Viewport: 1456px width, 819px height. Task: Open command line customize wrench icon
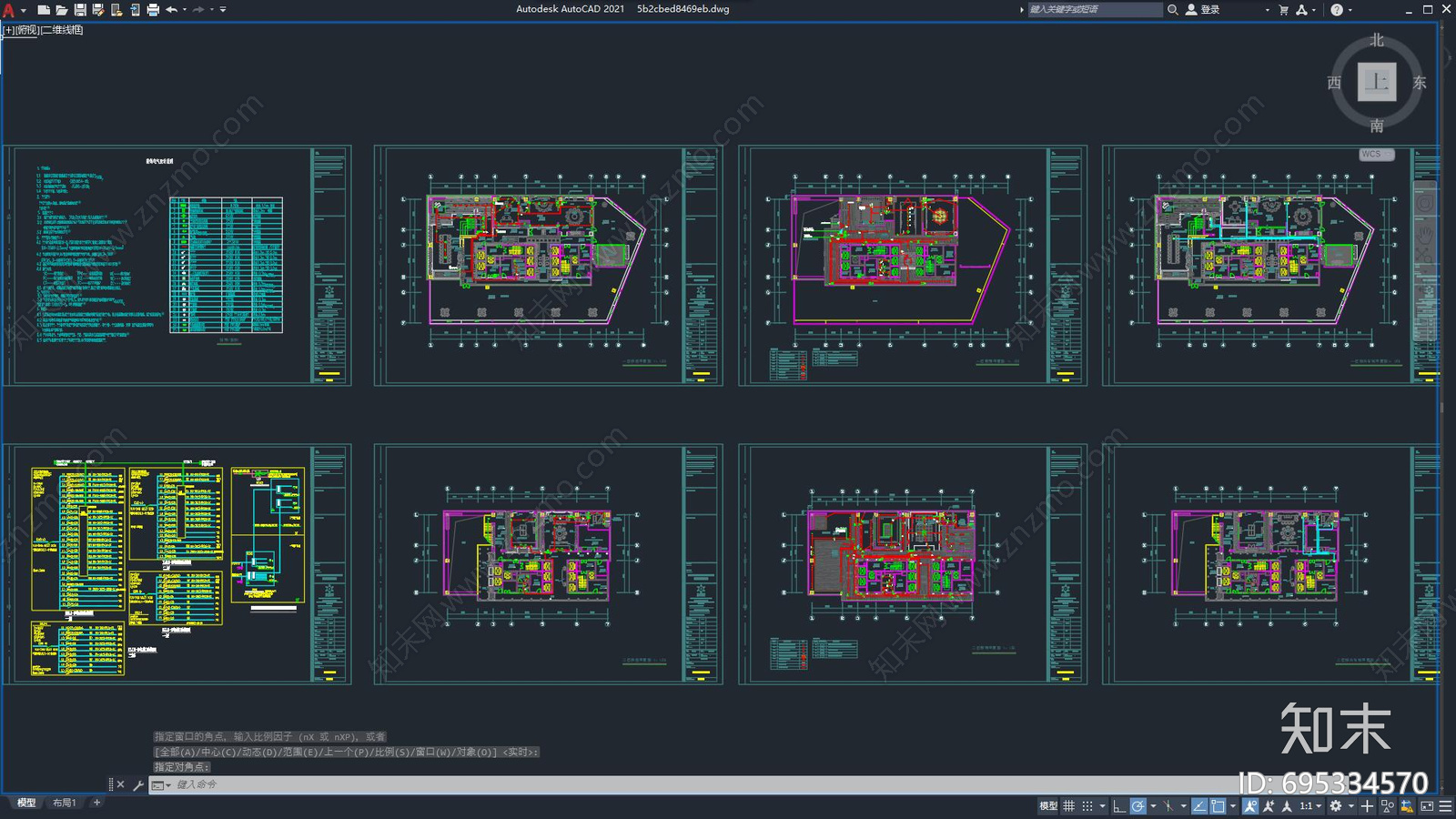pos(137,784)
